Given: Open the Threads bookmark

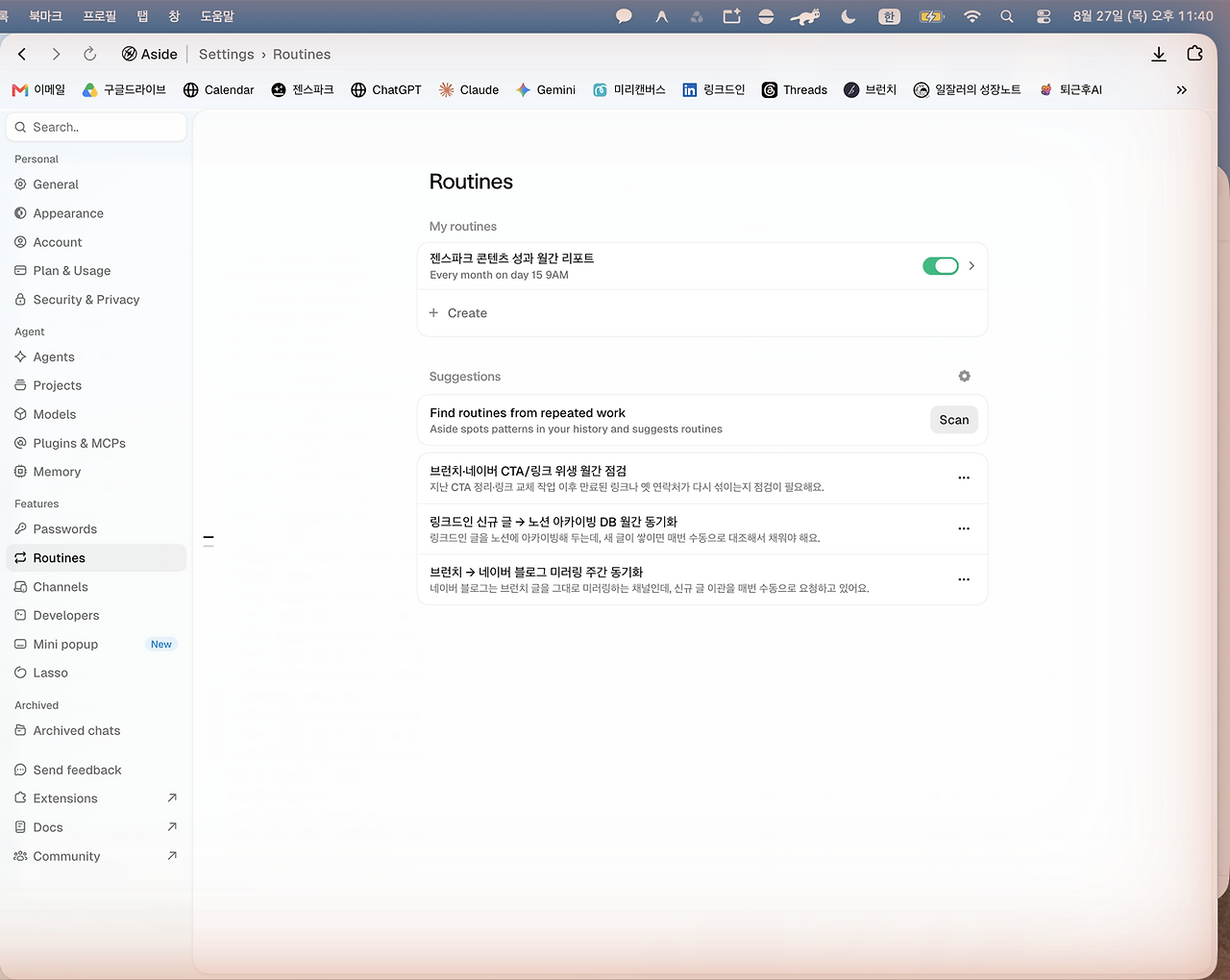Looking at the screenshot, I should coord(795,89).
